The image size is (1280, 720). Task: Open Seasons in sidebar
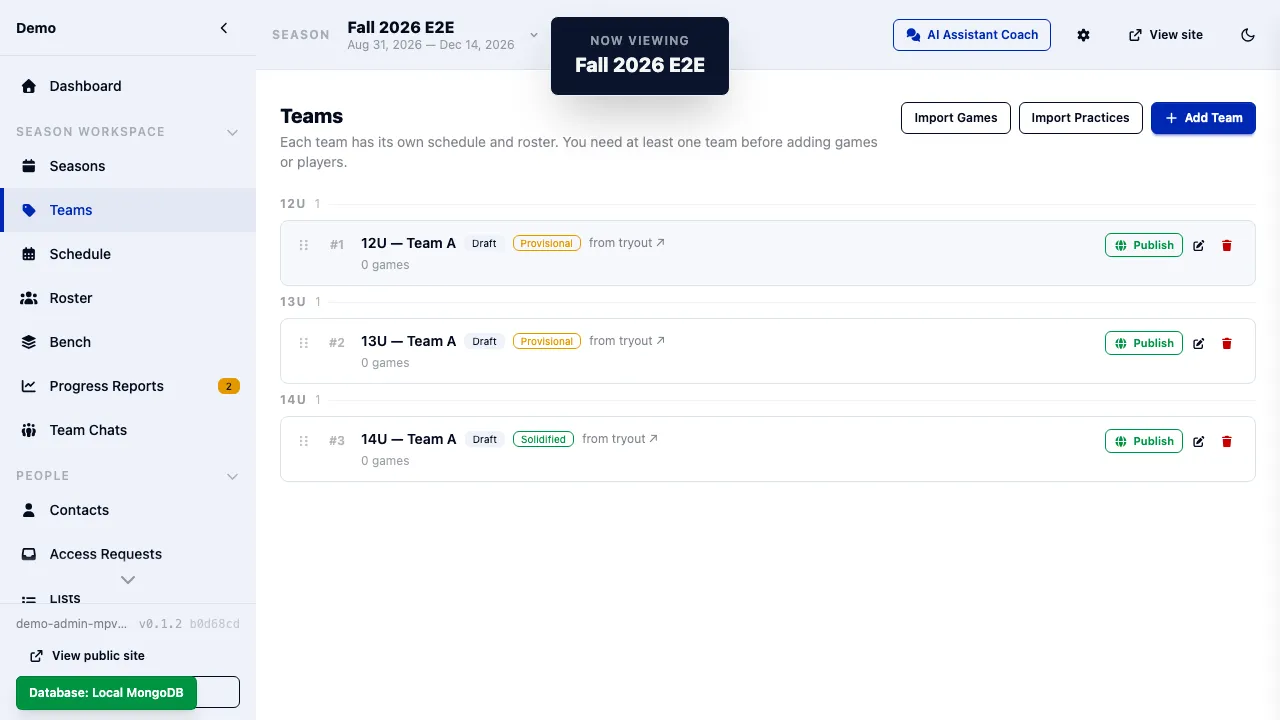coord(128,166)
